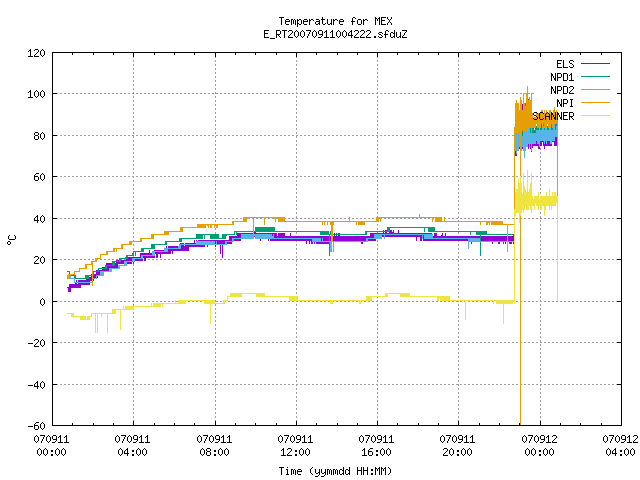Click the x-axis label 070912 00:00

point(539,446)
